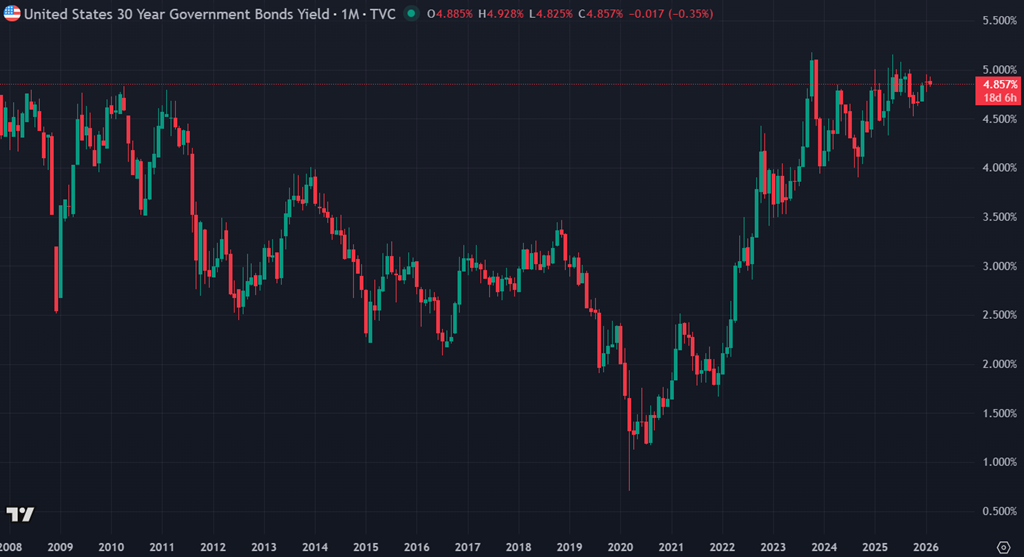Click the 2009 label on time axis
Image resolution: width=1024 pixels, height=557 pixels.
point(59,548)
